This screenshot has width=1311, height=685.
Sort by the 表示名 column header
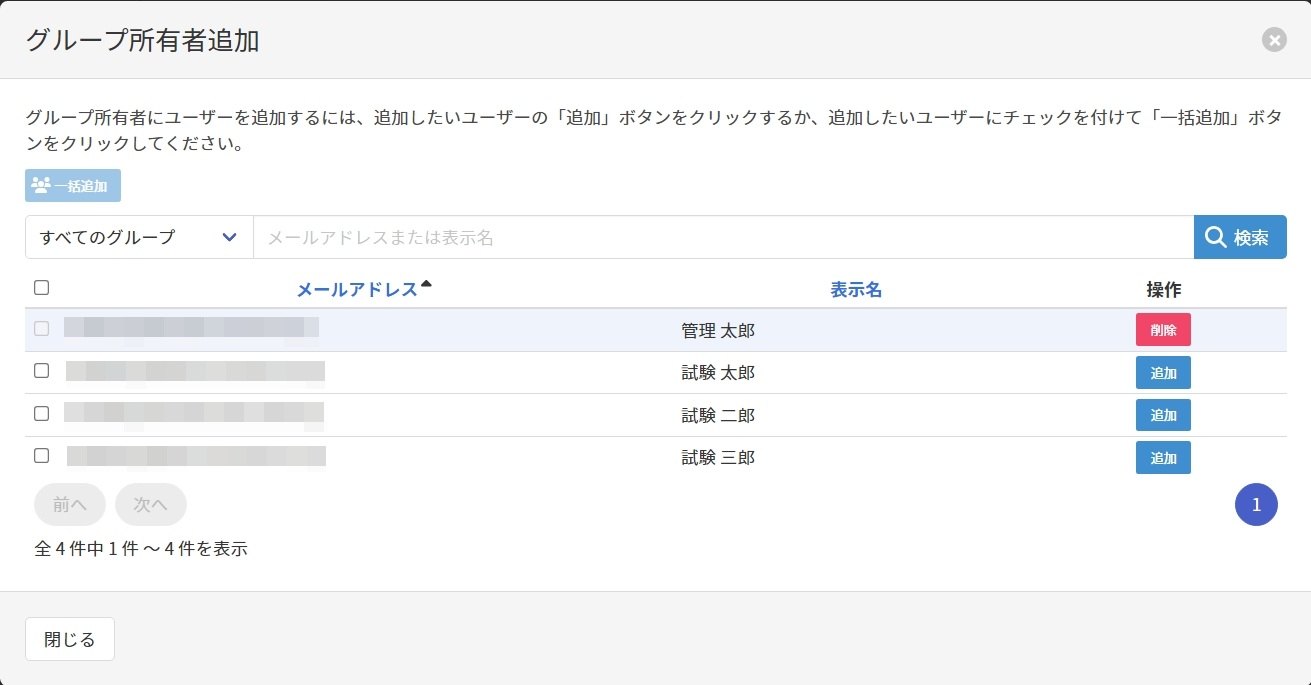[x=855, y=290]
